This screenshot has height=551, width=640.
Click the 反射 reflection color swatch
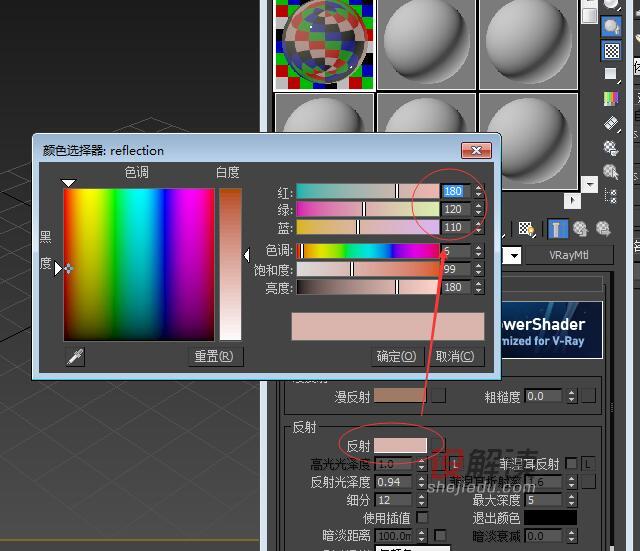(400, 446)
